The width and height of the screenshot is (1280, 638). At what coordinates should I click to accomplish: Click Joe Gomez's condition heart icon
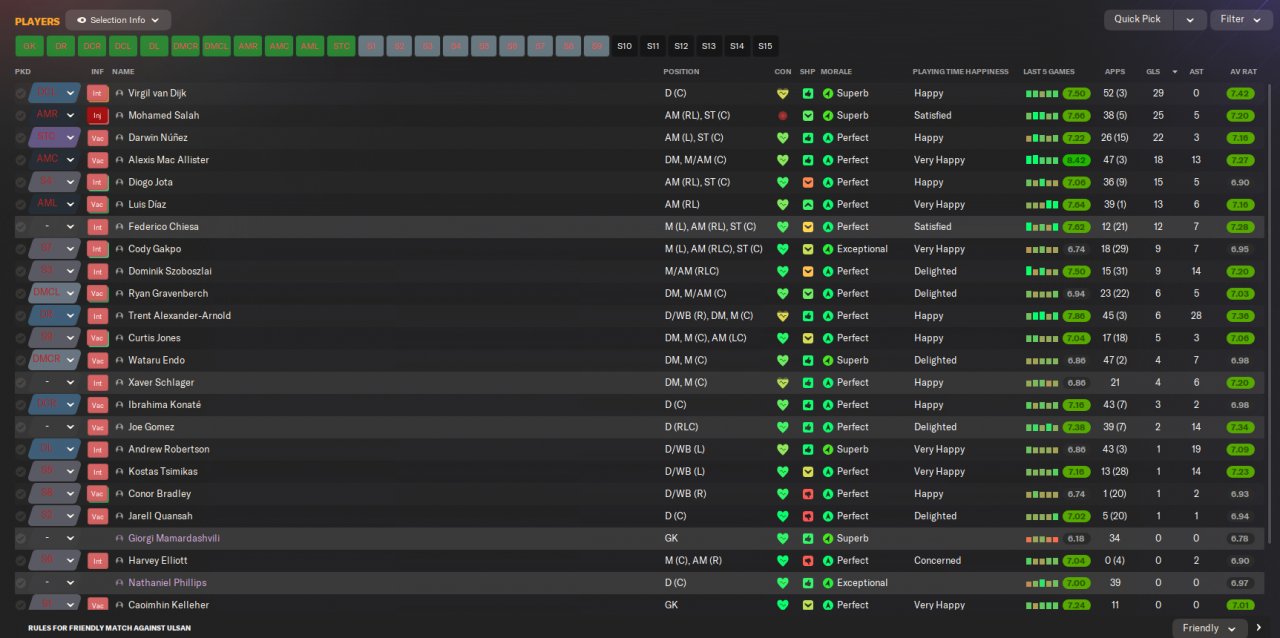click(782, 427)
